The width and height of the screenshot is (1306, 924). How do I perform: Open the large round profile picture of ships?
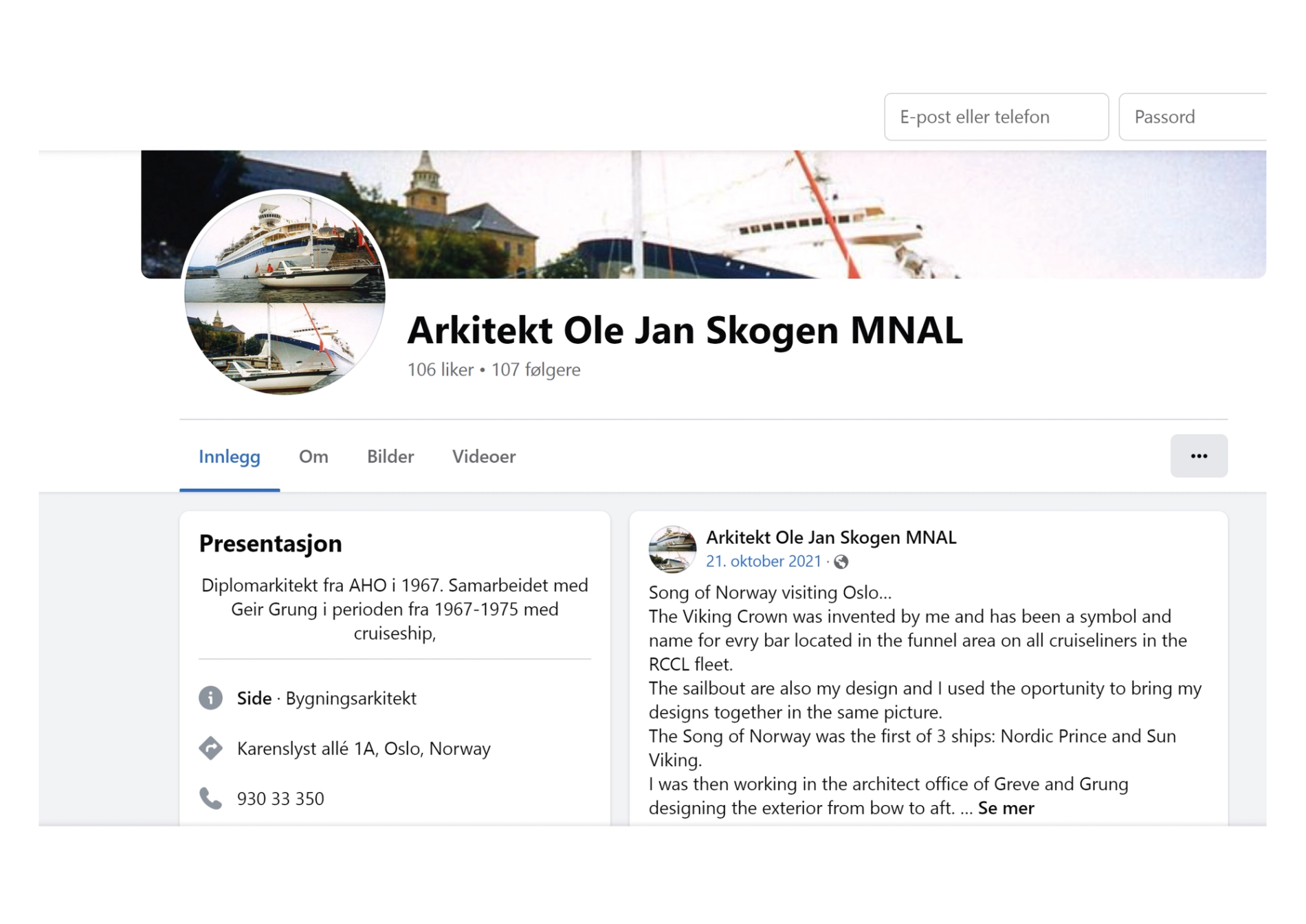(285, 292)
